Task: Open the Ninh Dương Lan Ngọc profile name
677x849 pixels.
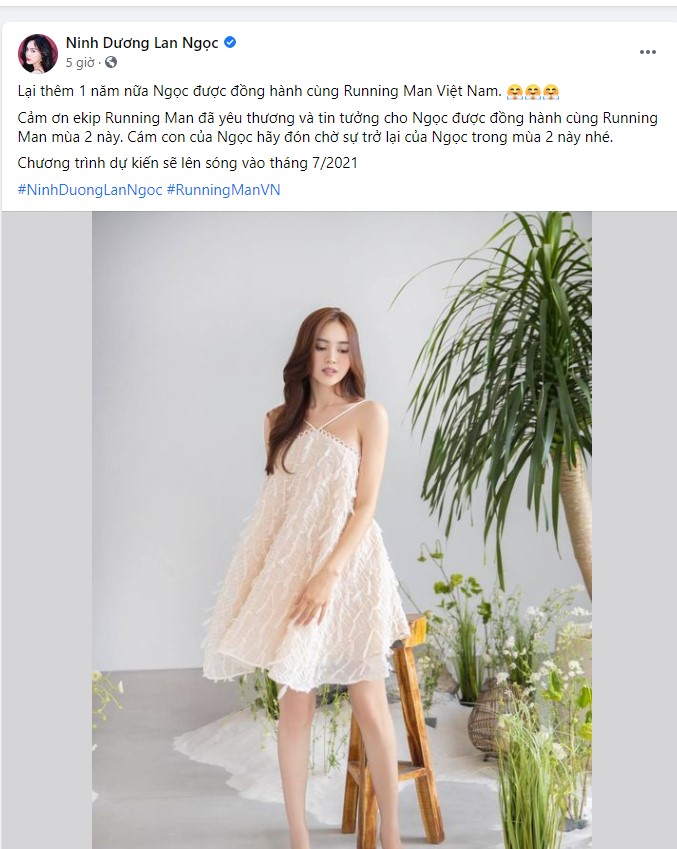Action: pyautogui.click(x=142, y=42)
